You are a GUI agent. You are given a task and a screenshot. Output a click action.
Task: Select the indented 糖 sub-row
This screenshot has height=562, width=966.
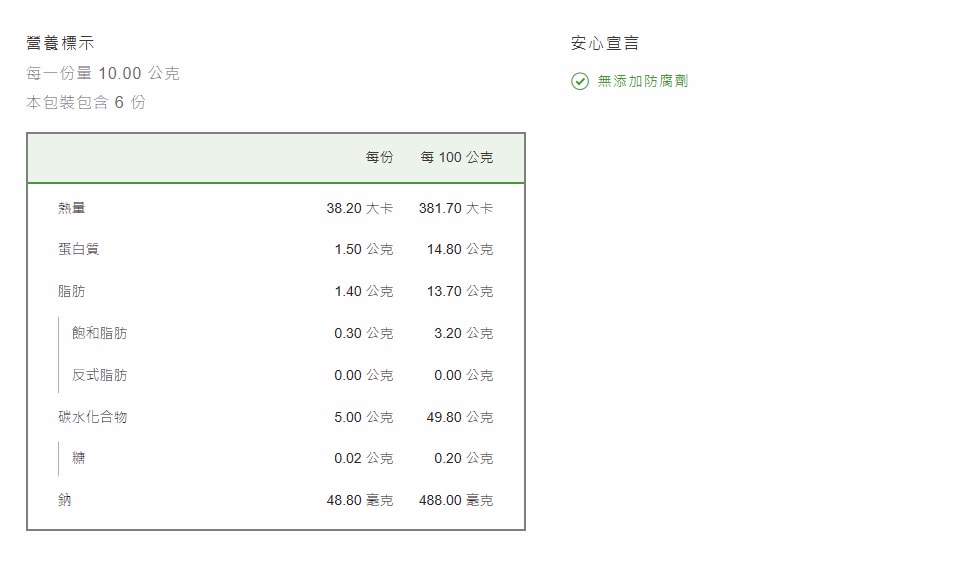[79, 458]
